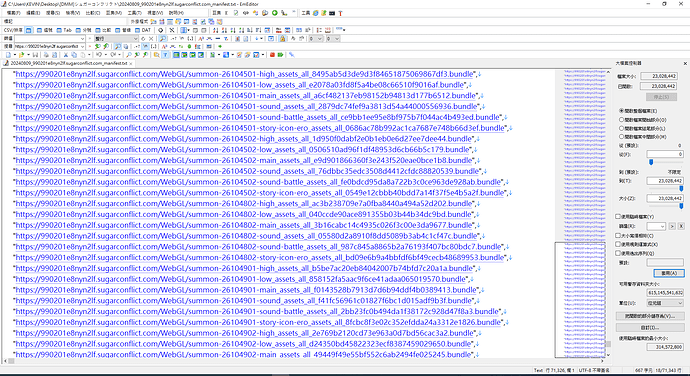Expand the filter text combo box
690x376 pixels.
click(82, 39)
